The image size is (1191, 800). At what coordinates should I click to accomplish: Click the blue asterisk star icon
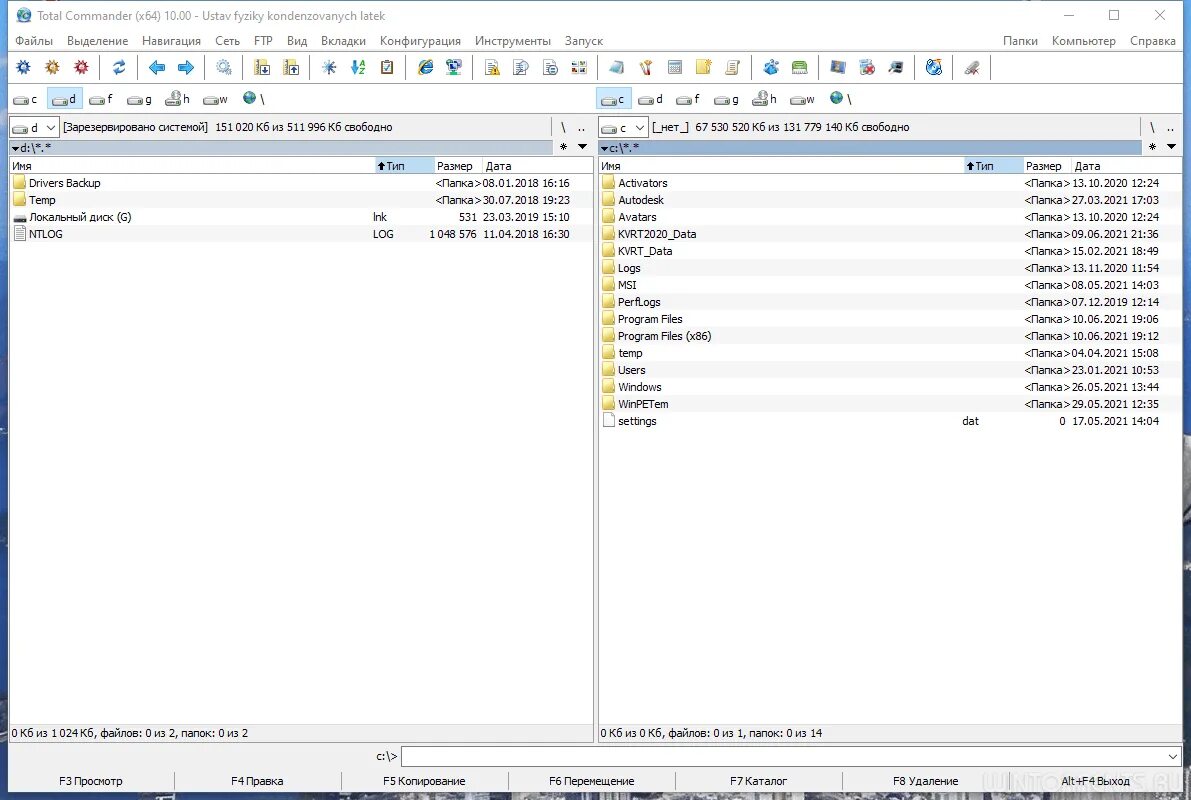pos(329,68)
